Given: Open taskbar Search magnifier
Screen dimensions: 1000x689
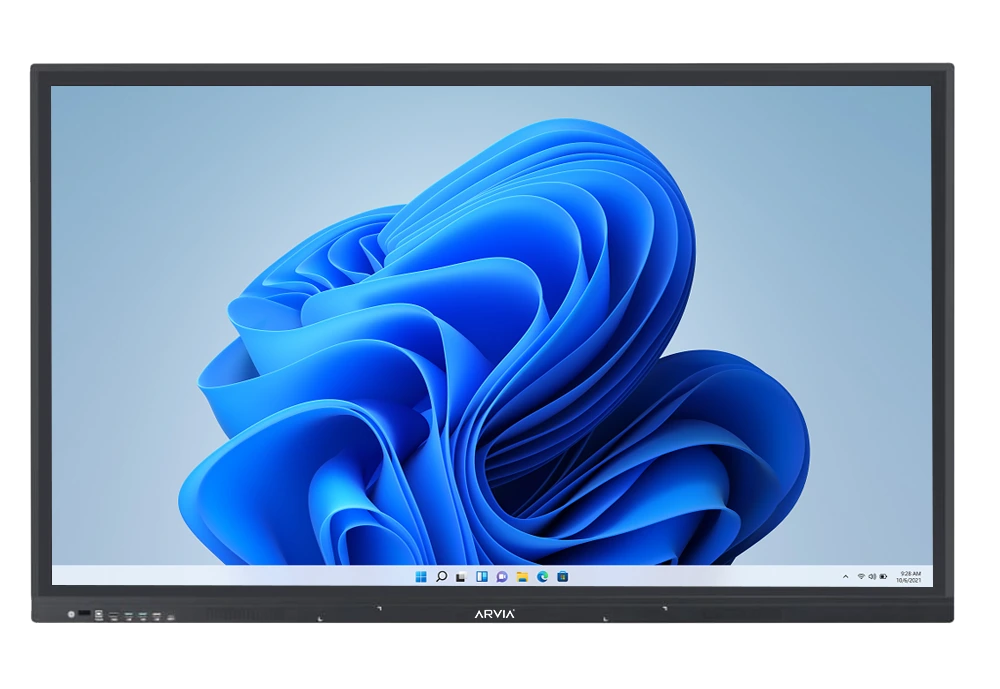Looking at the screenshot, I should pyautogui.click(x=441, y=577).
